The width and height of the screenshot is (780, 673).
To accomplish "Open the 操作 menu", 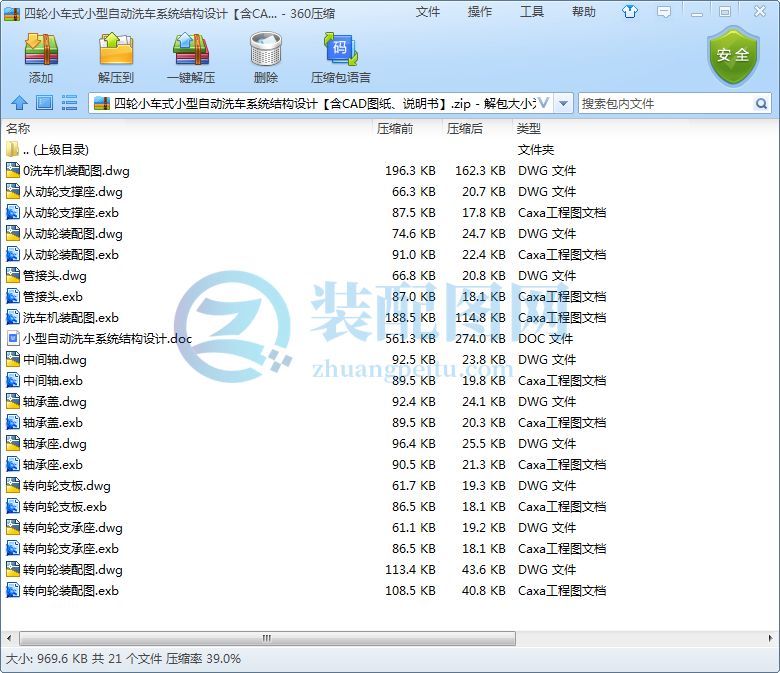I will [x=480, y=11].
